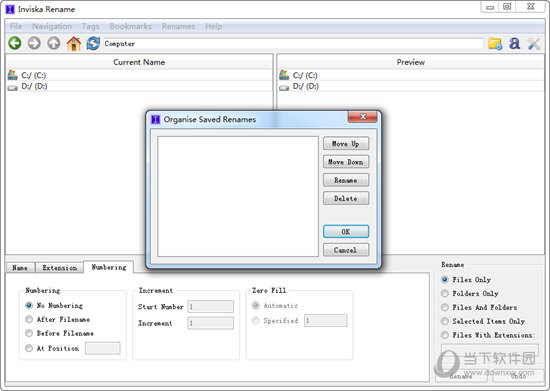This screenshot has height=391, width=550.
Task: Open the tools/settings wrench icon
Action: (534, 43)
